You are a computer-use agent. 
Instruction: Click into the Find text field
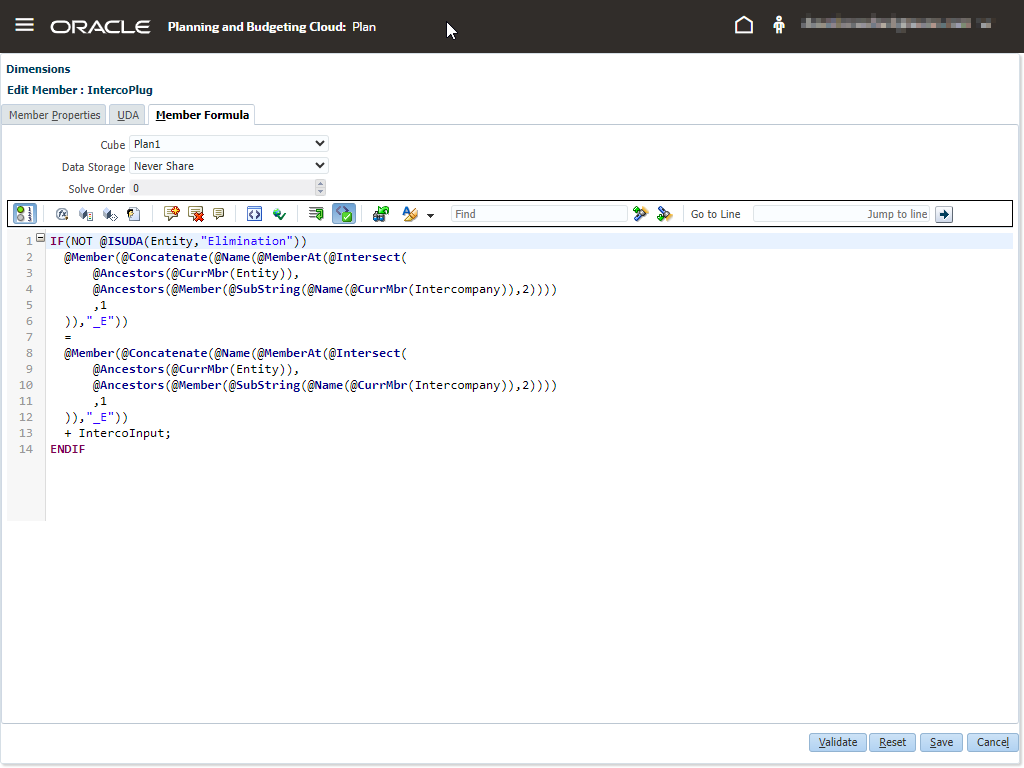539,214
